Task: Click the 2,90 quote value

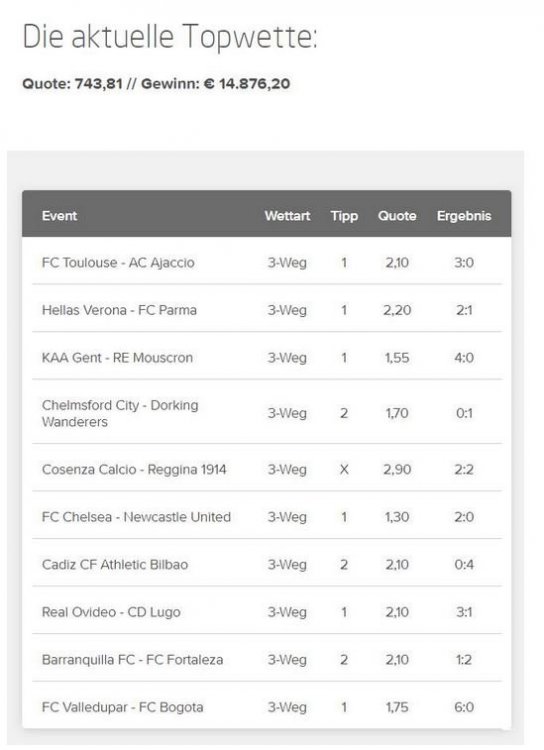Action: 397,469
